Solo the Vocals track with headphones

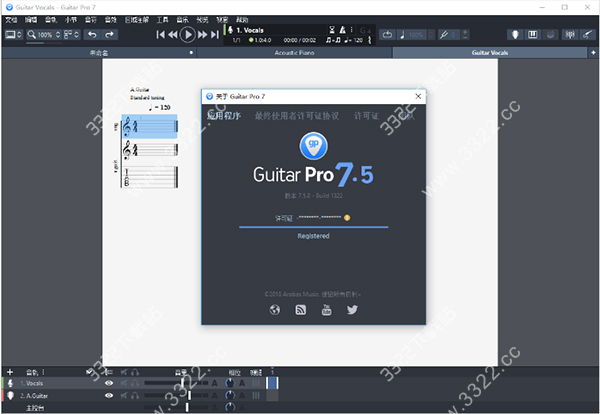(x=135, y=383)
